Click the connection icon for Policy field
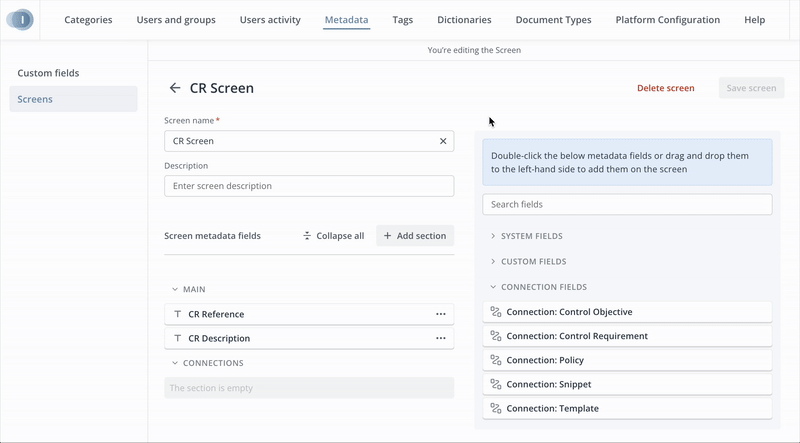 click(495, 360)
